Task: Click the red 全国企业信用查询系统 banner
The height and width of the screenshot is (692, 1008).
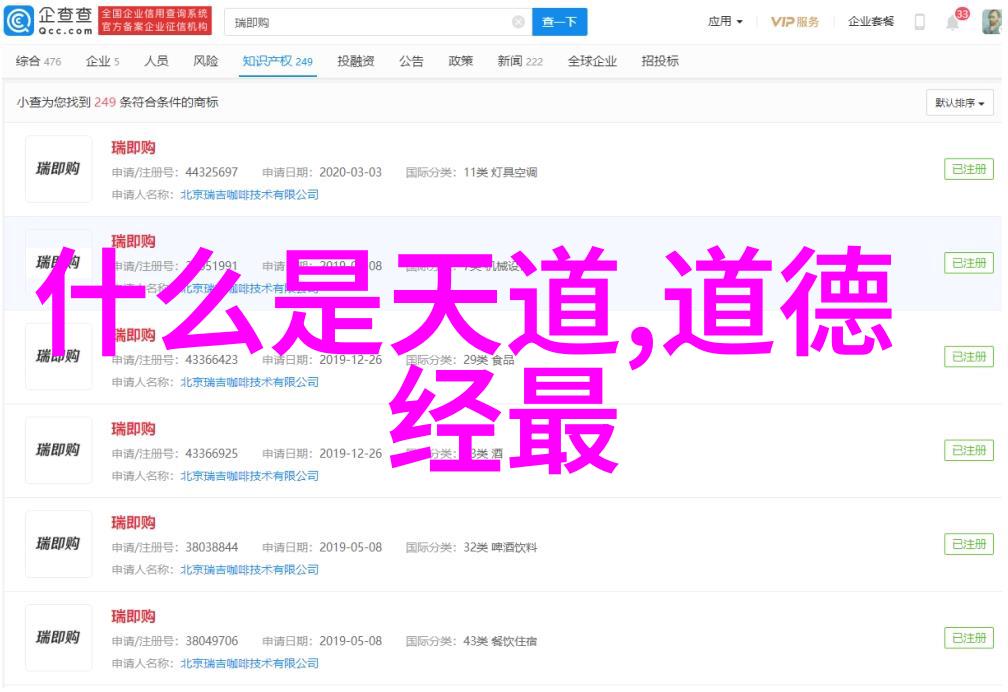Action: 155,21
